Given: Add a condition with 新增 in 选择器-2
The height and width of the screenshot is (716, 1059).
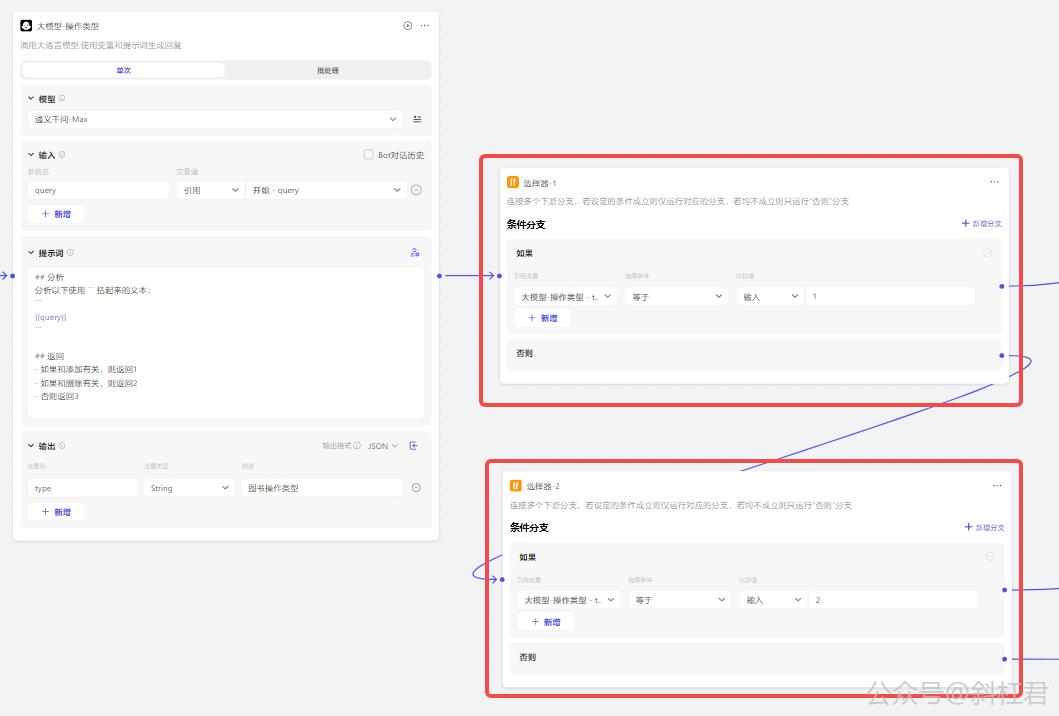Looking at the screenshot, I should coord(546,622).
